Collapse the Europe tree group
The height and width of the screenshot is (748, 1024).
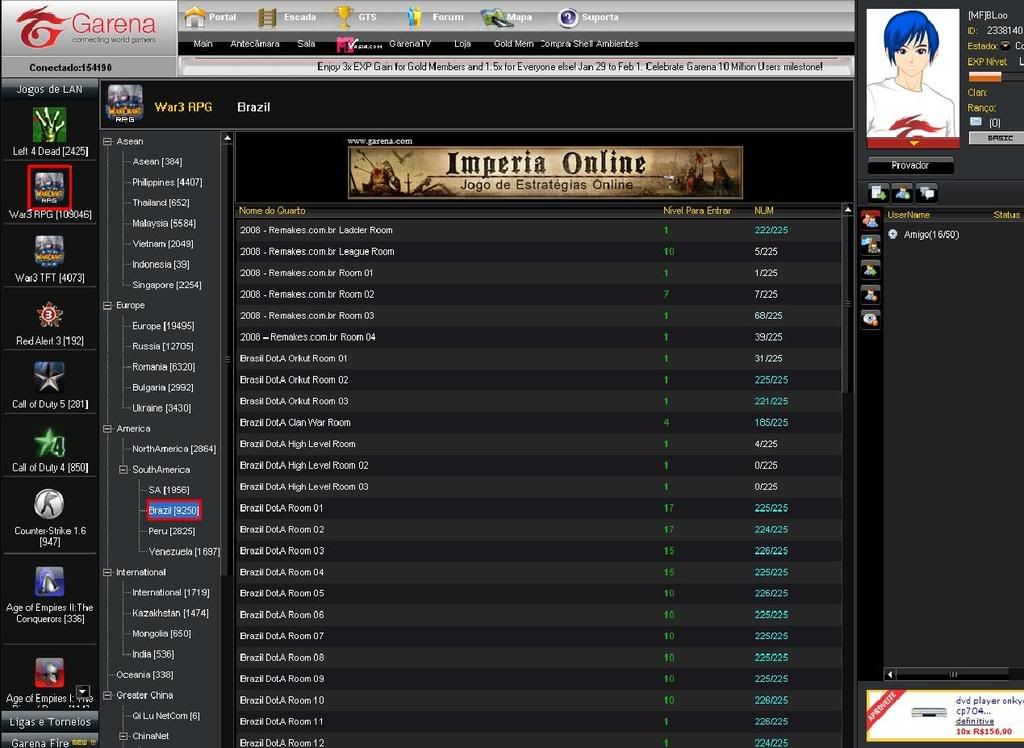(x=108, y=306)
